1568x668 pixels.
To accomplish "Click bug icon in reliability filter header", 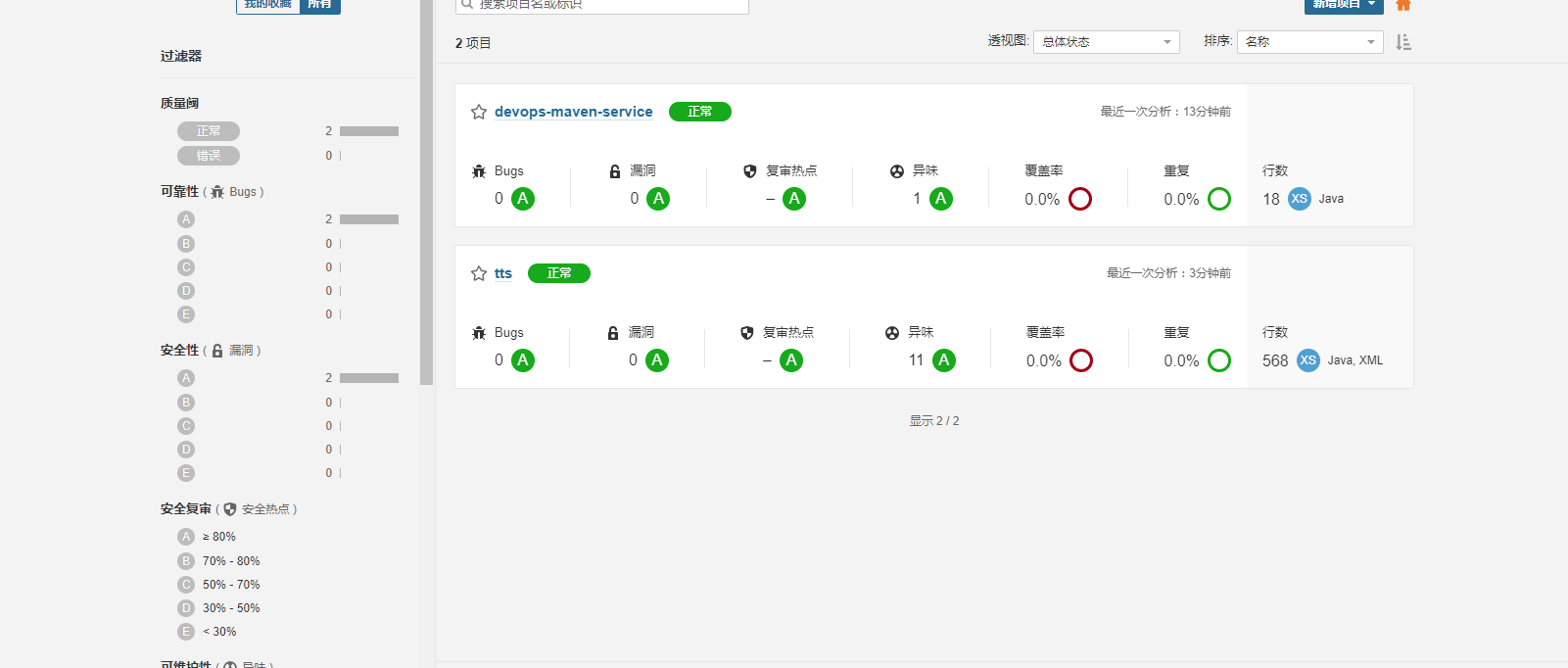I will pyautogui.click(x=217, y=192).
